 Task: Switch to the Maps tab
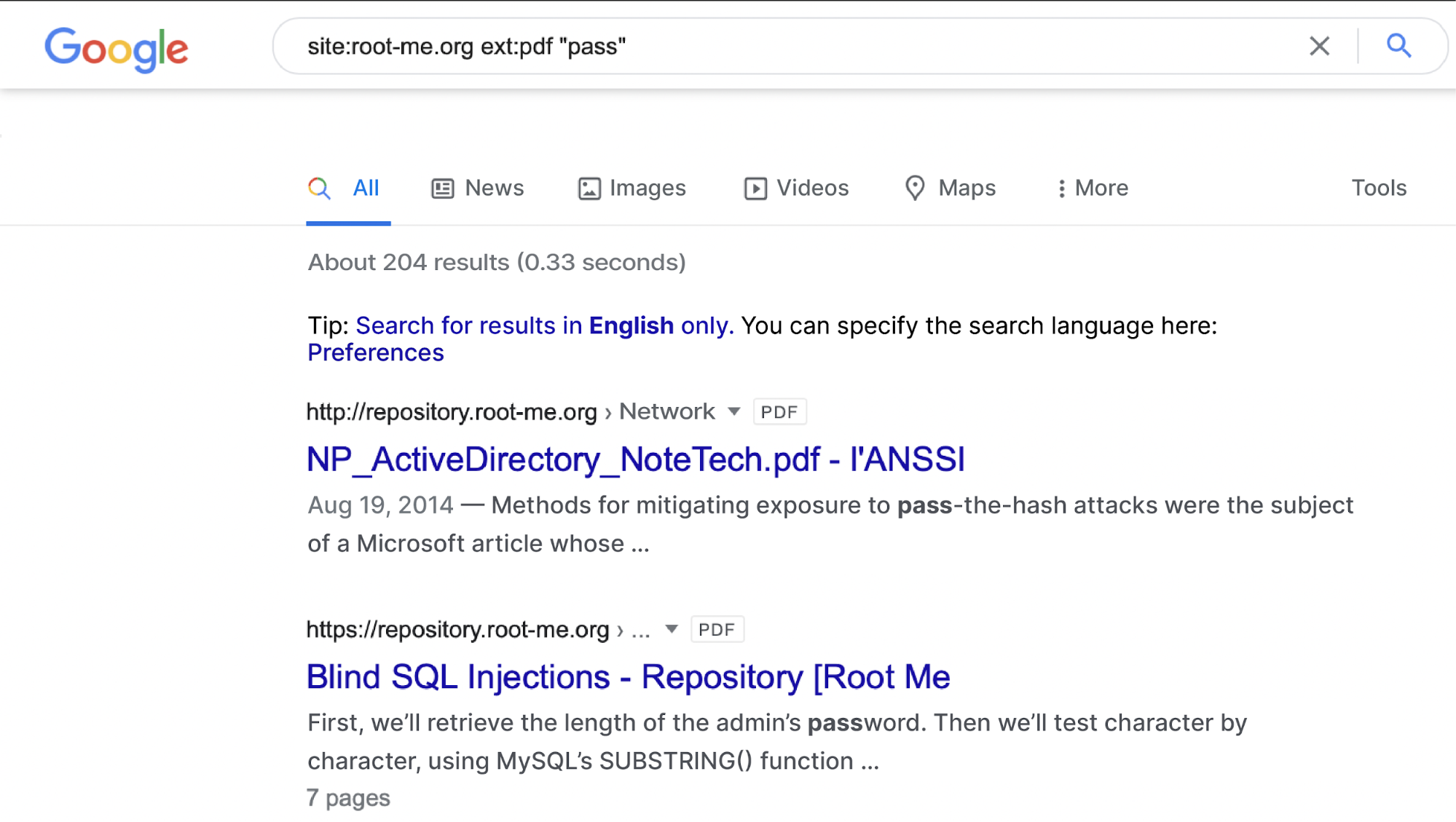click(950, 189)
